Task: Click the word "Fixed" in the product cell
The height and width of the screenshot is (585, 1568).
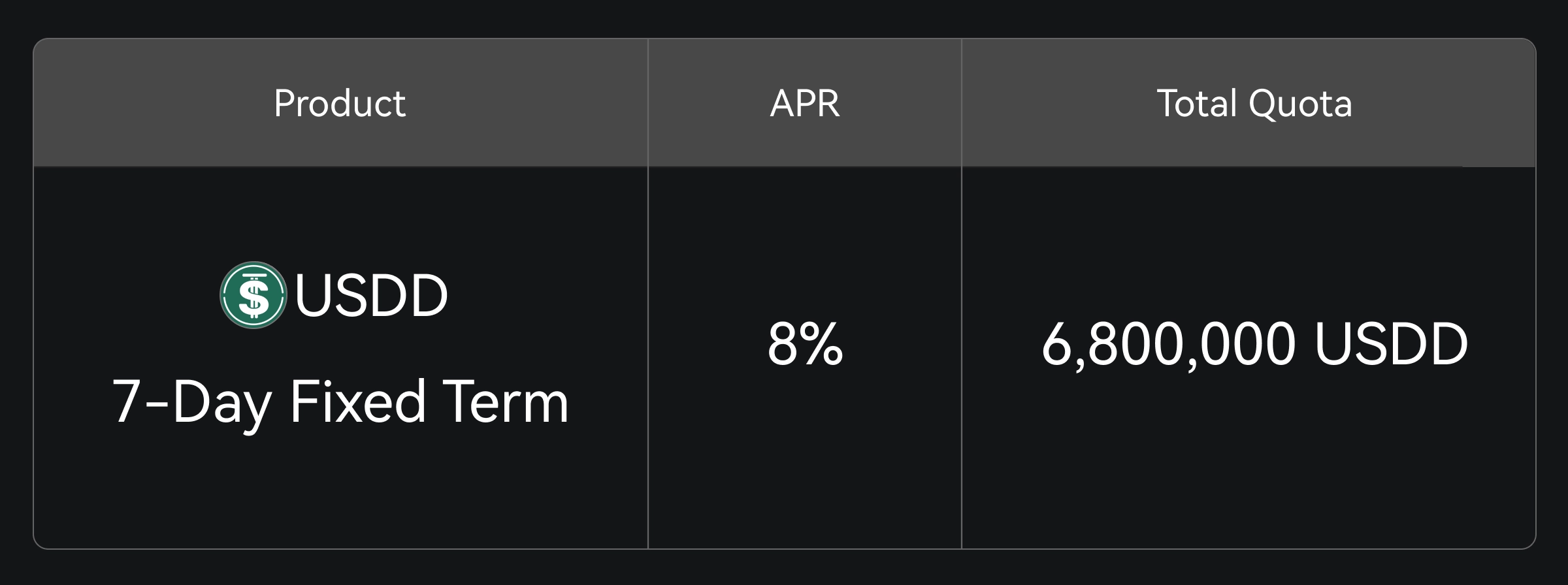Action: pos(358,402)
